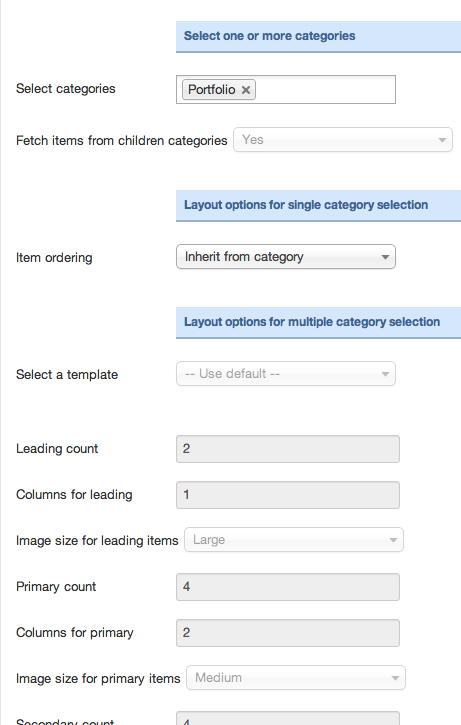Viewport: 461px width, 725px height.
Task: Focus the Select categories input box
Action: [x=286, y=89]
